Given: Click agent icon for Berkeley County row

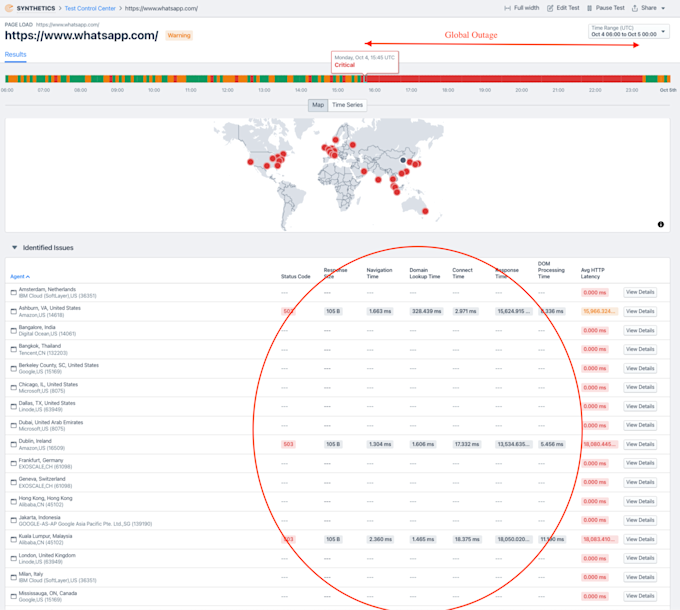Looking at the screenshot, I should pyautogui.click(x=13, y=369).
